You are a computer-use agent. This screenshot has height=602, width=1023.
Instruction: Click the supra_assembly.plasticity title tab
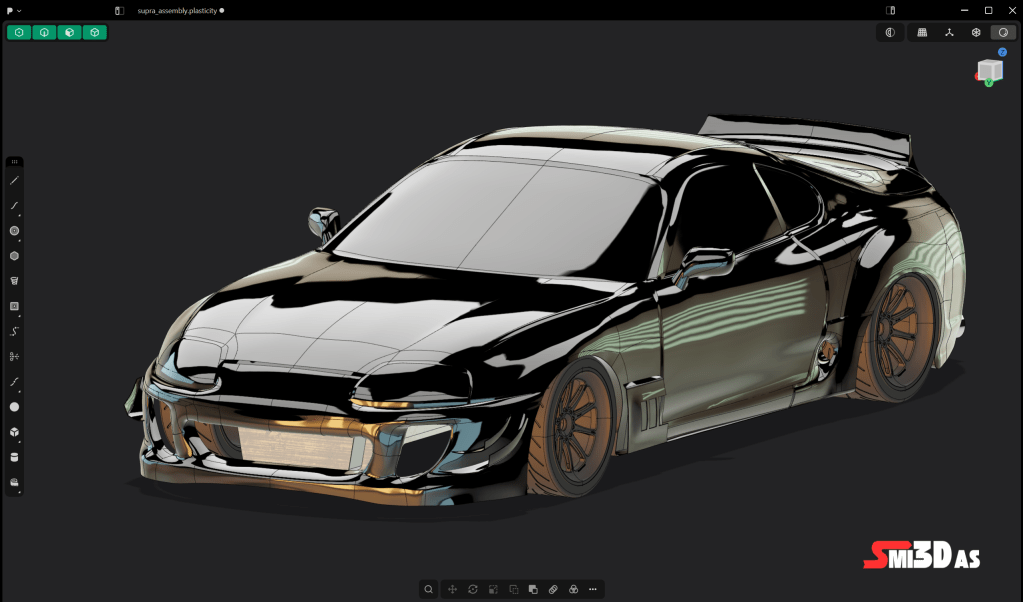click(178, 10)
